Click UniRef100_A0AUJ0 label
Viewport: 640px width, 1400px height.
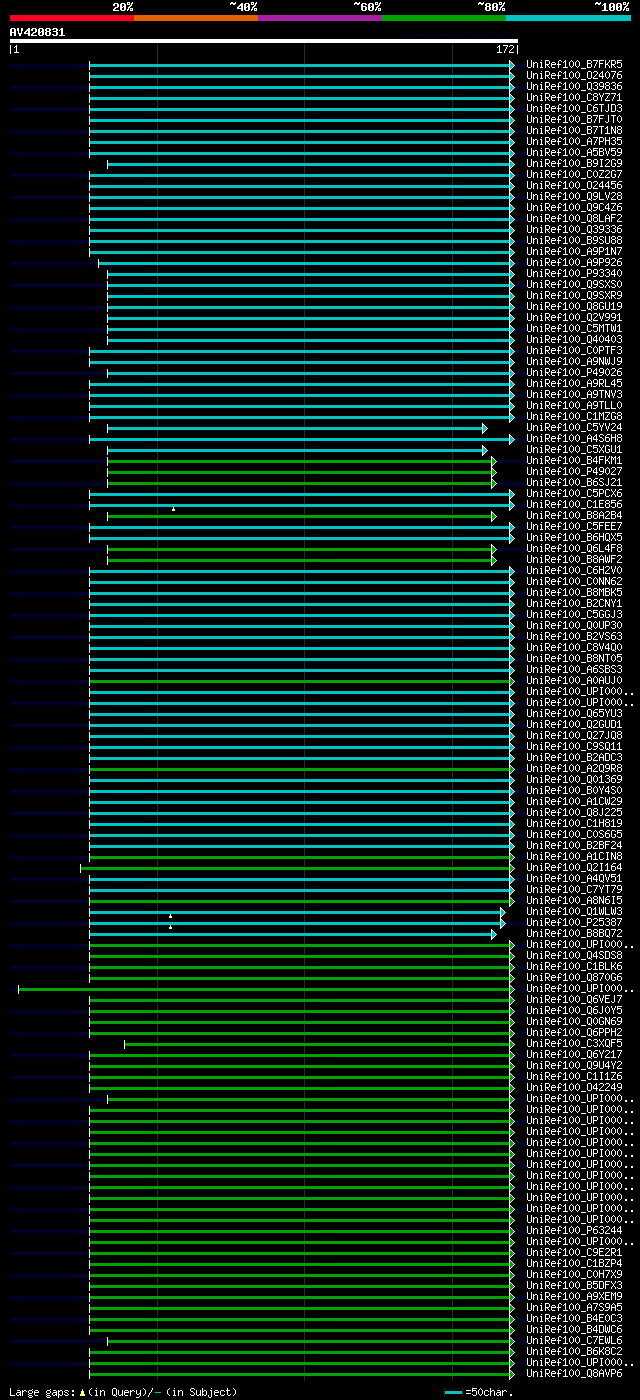tap(574, 680)
